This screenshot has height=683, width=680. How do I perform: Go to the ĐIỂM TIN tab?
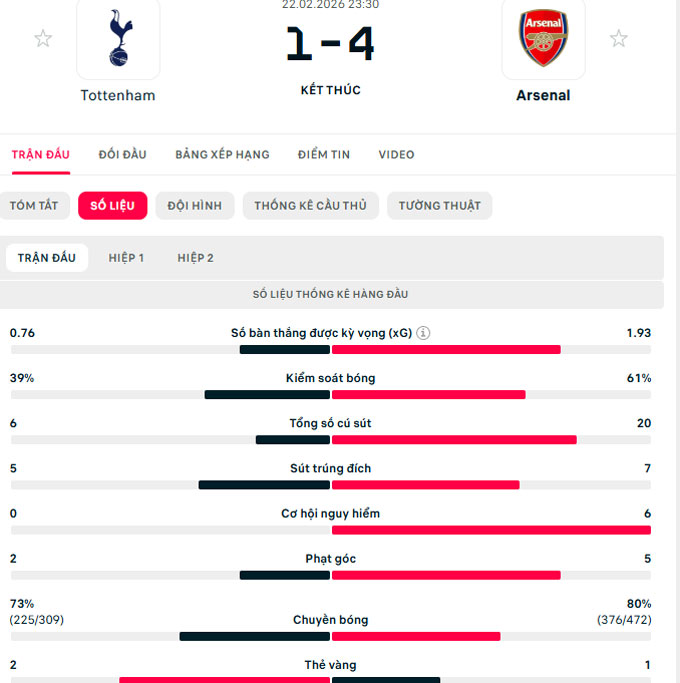tap(324, 154)
